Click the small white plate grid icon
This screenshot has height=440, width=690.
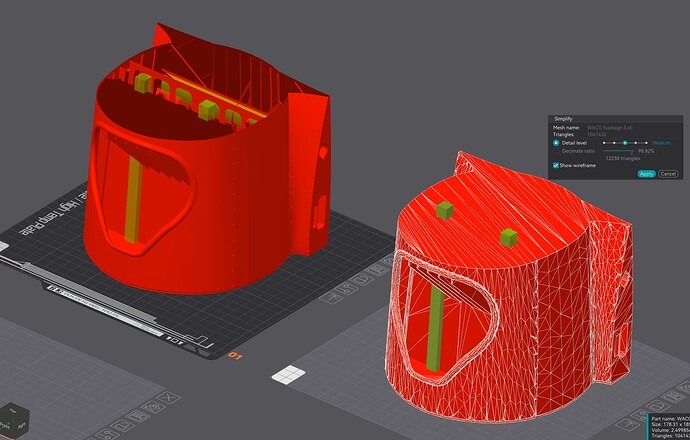(289, 375)
